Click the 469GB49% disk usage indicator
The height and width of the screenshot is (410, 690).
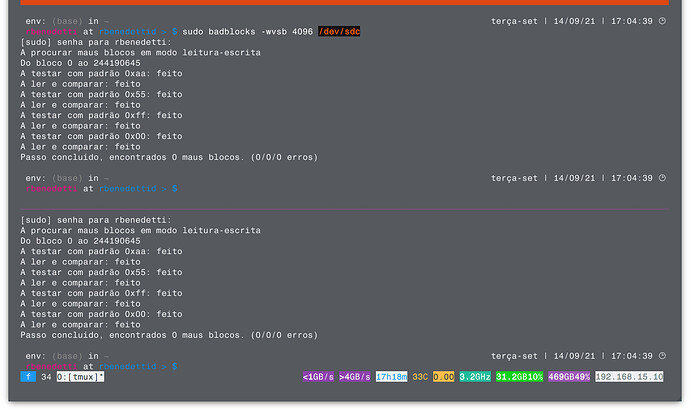tap(568, 377)
